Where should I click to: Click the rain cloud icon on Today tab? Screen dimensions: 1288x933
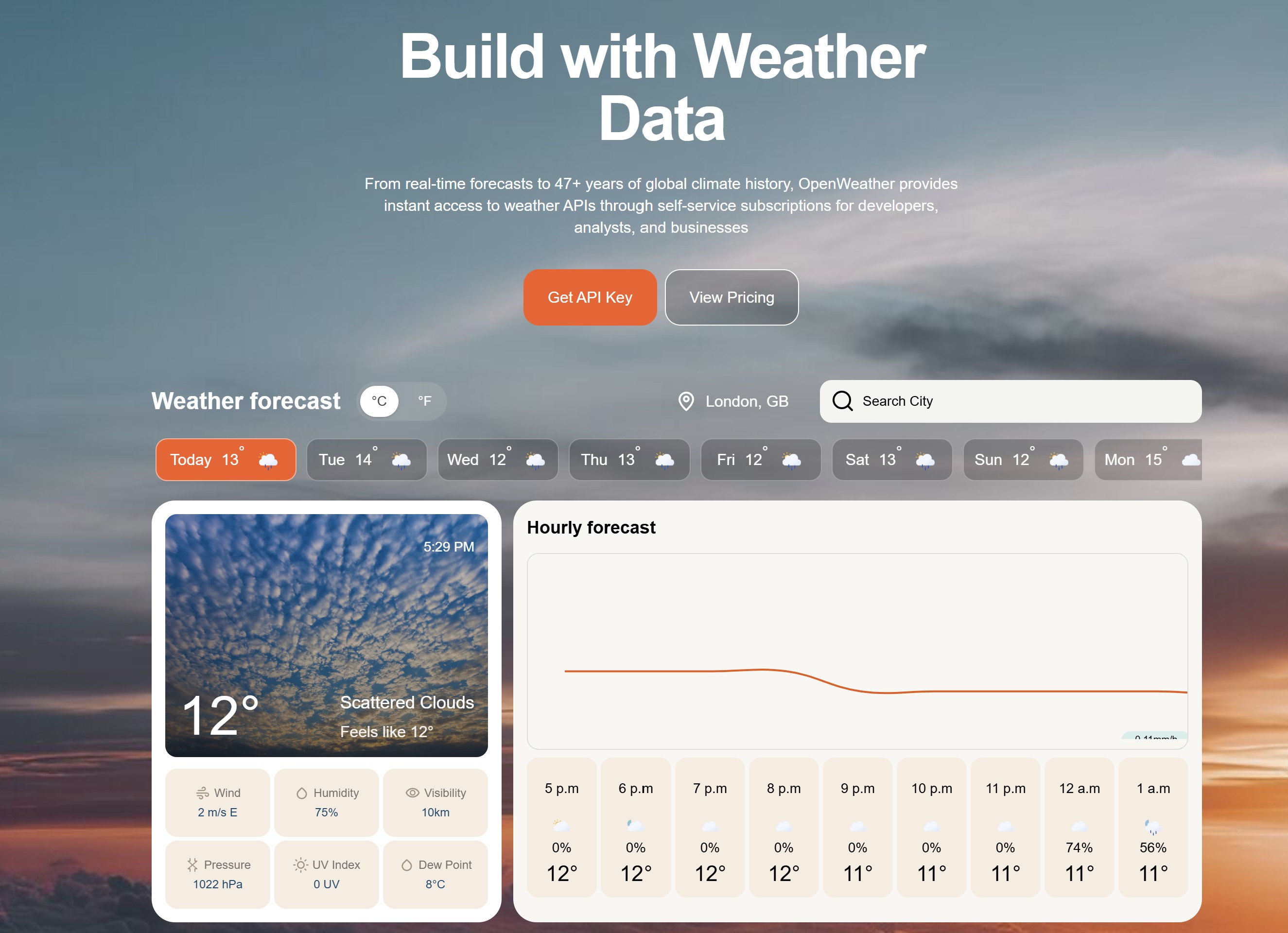tap(268, 460)
